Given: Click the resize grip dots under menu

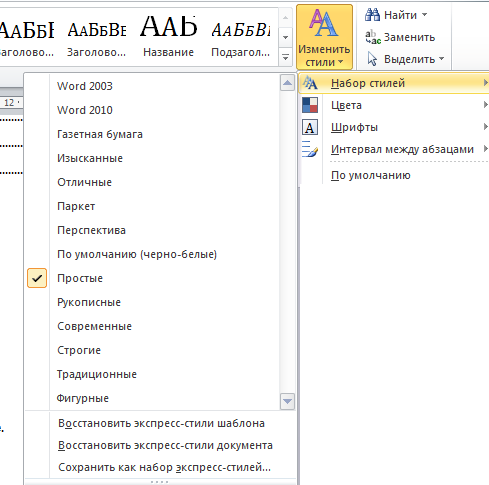Looking at the screenshot, I should 159,482.
